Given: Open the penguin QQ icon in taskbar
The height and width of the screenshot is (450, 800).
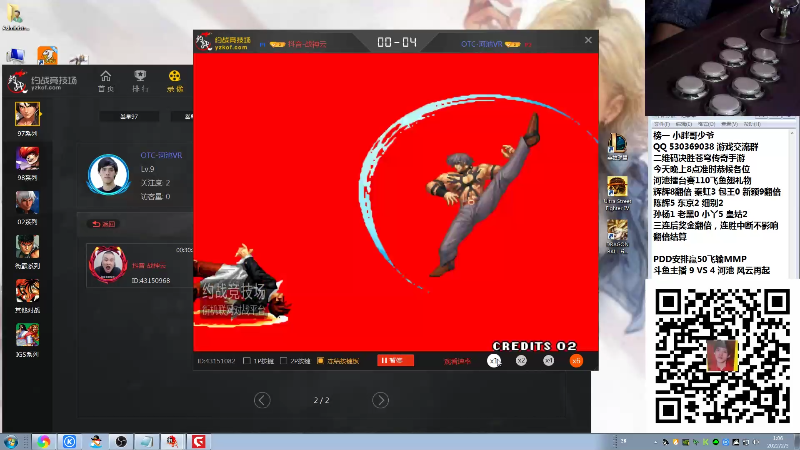Looking at the screenshot, I should coord(95,442).
